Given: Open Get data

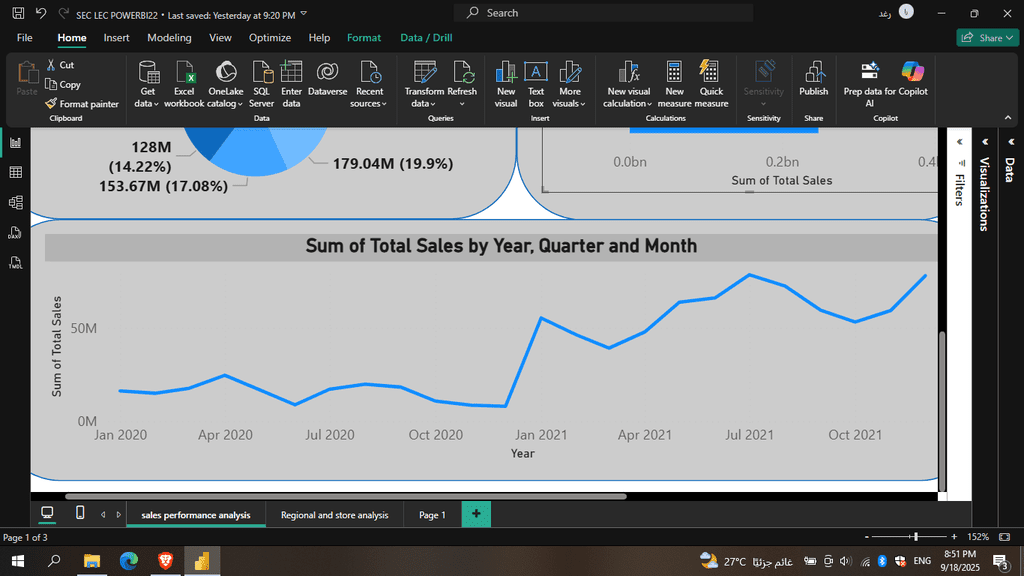Looking at the screenshot, I should coord(147,84).
